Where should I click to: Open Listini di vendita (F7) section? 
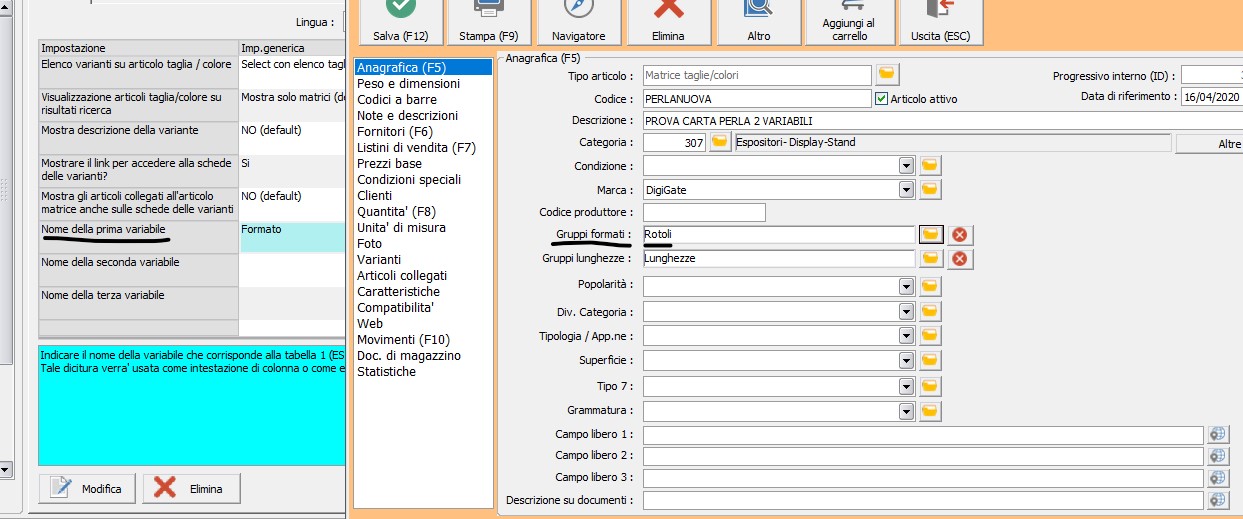(x=416, y=148)
